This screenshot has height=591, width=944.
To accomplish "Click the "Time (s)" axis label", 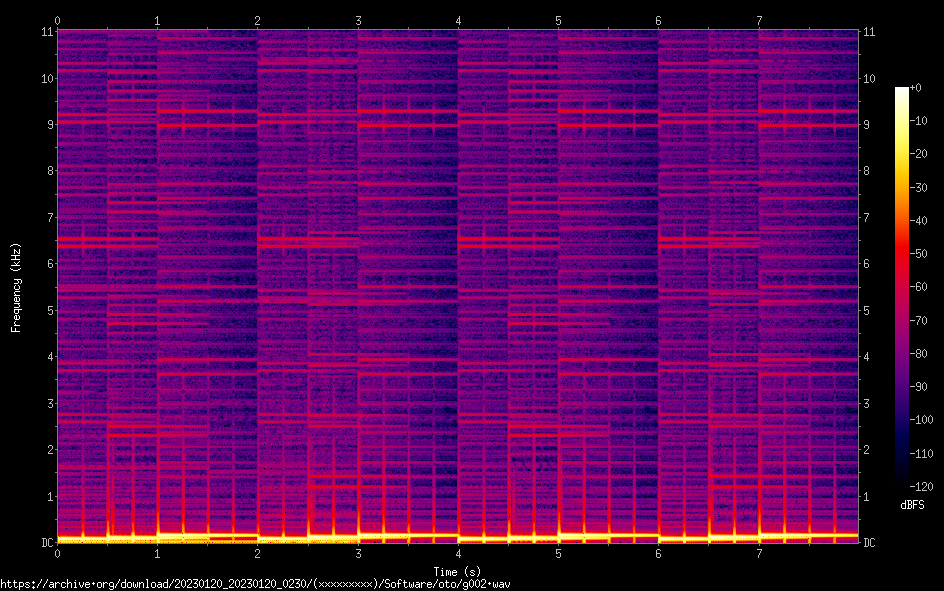I will (x=457, y=571).
